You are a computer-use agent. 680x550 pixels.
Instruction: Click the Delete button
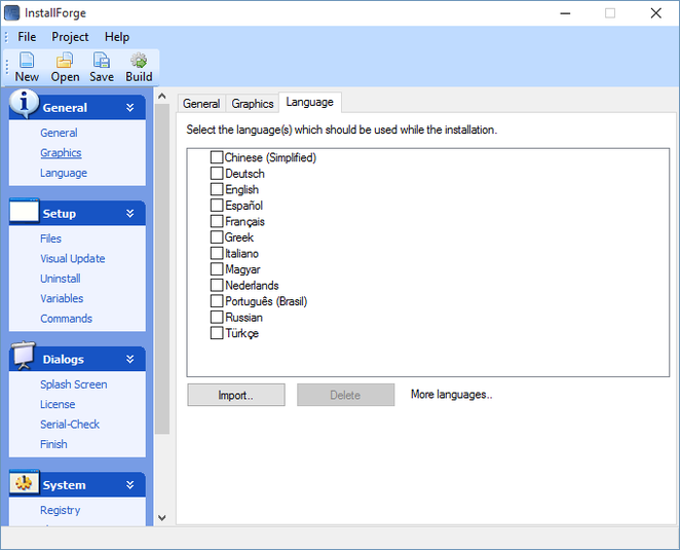click(x=346, y=395)
